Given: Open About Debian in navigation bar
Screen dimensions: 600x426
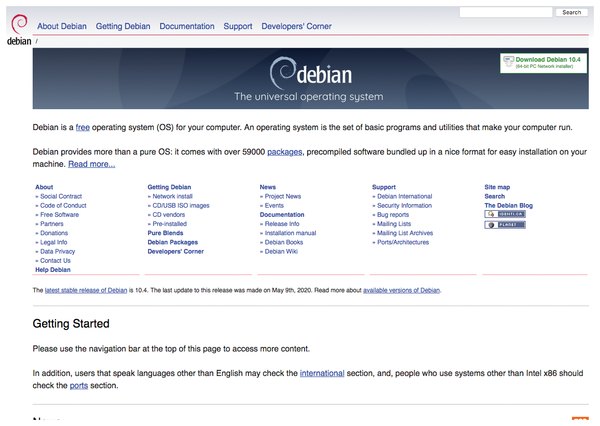Looking at the screenshot, I should (x=62, y=26).
